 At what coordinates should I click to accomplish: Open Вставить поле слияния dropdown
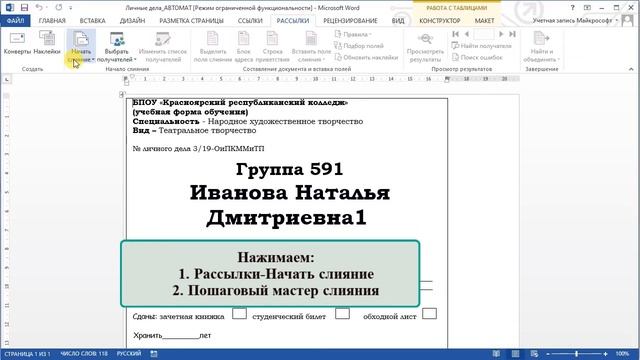[x=311, y=47]
